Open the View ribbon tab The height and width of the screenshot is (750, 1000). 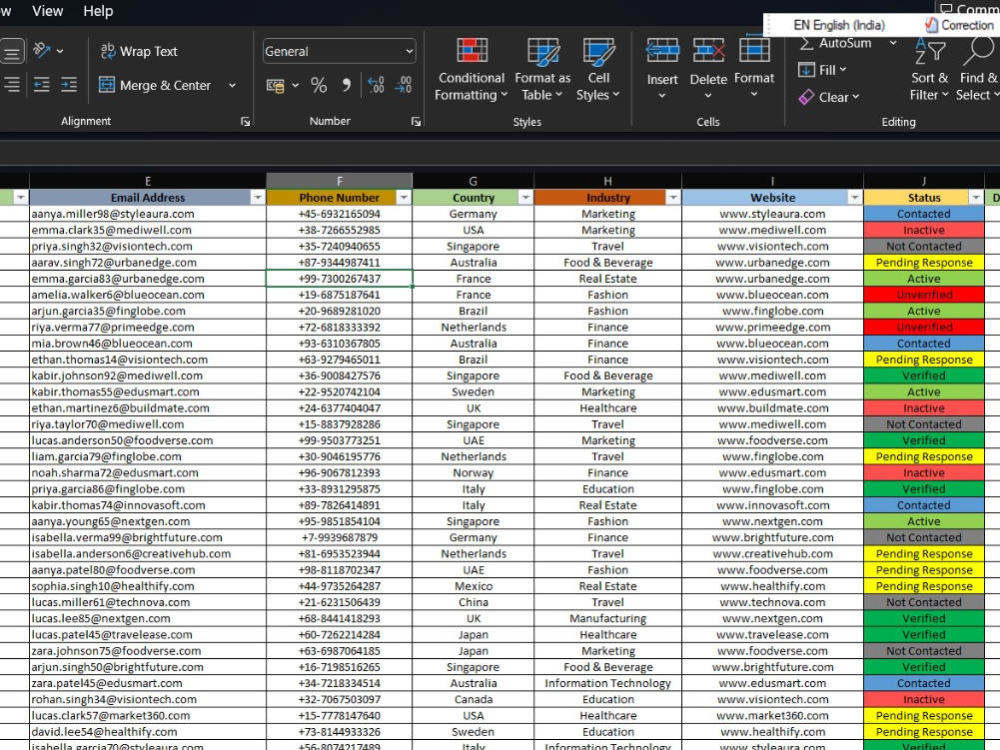pos(48,11)
